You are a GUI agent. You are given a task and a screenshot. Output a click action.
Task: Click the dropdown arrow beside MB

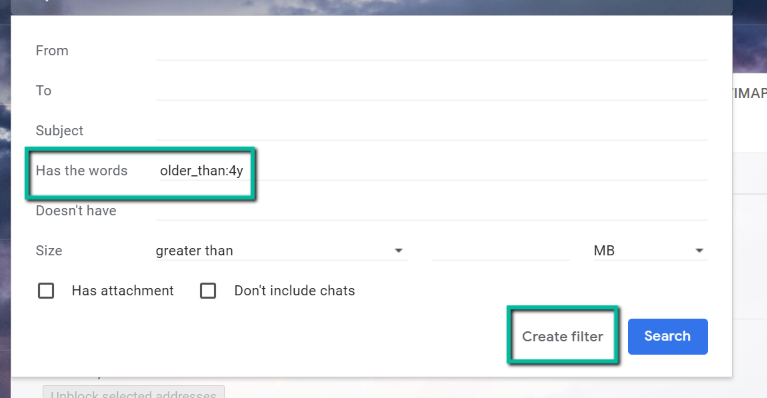point(699,251)
